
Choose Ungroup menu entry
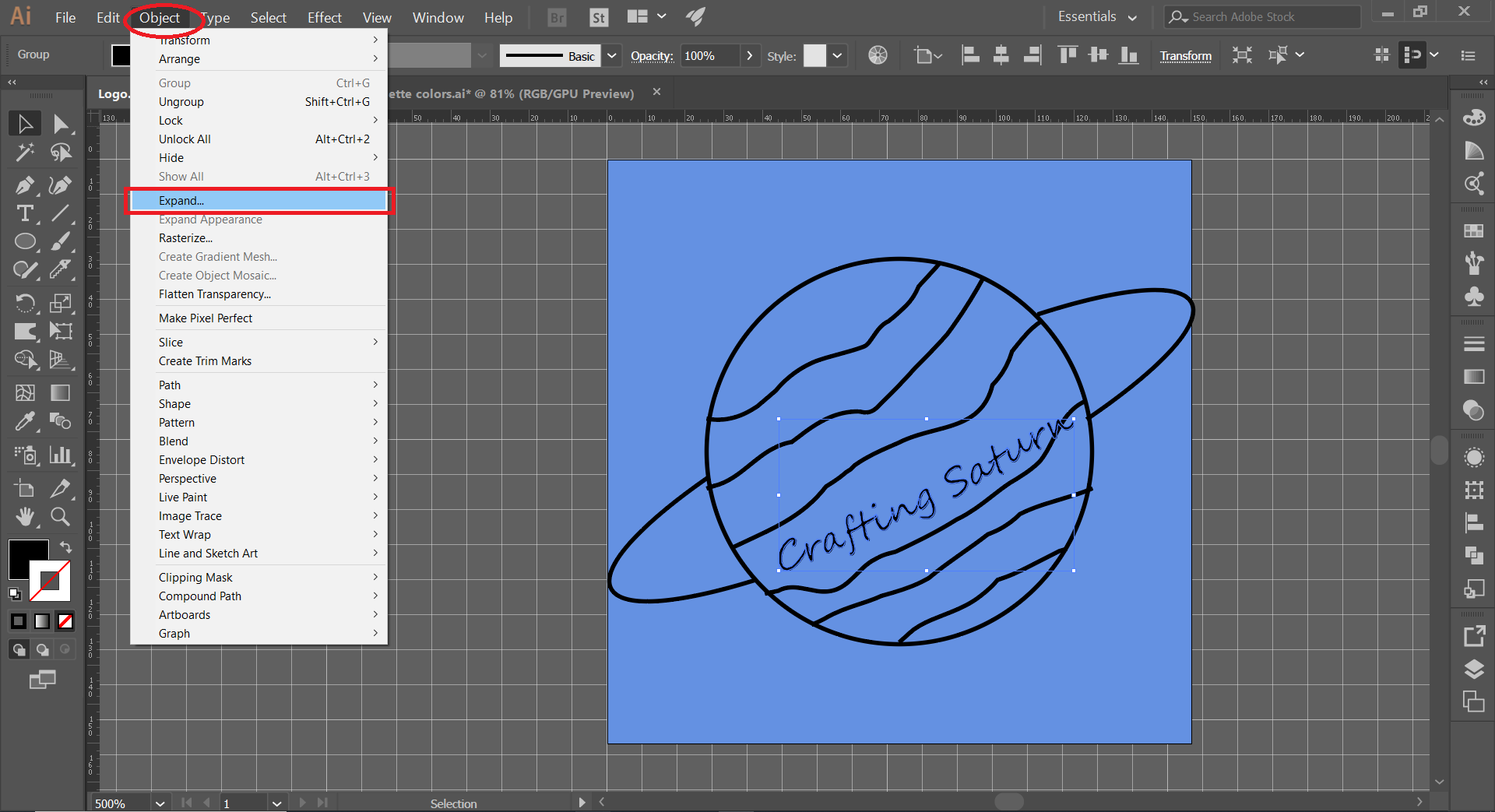coord(259,102)
